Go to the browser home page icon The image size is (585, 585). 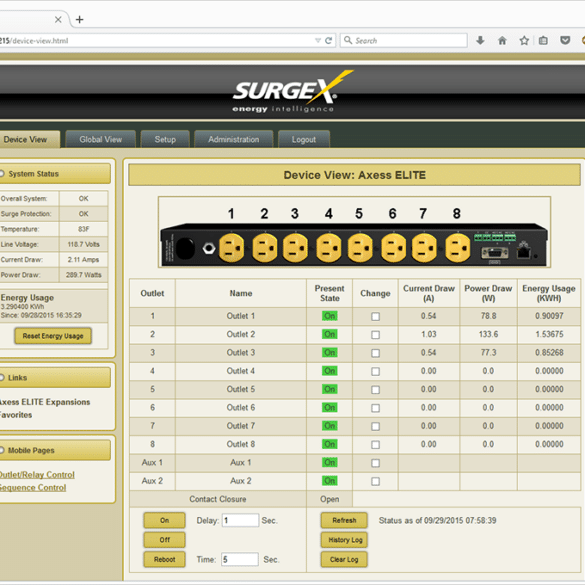502,40
